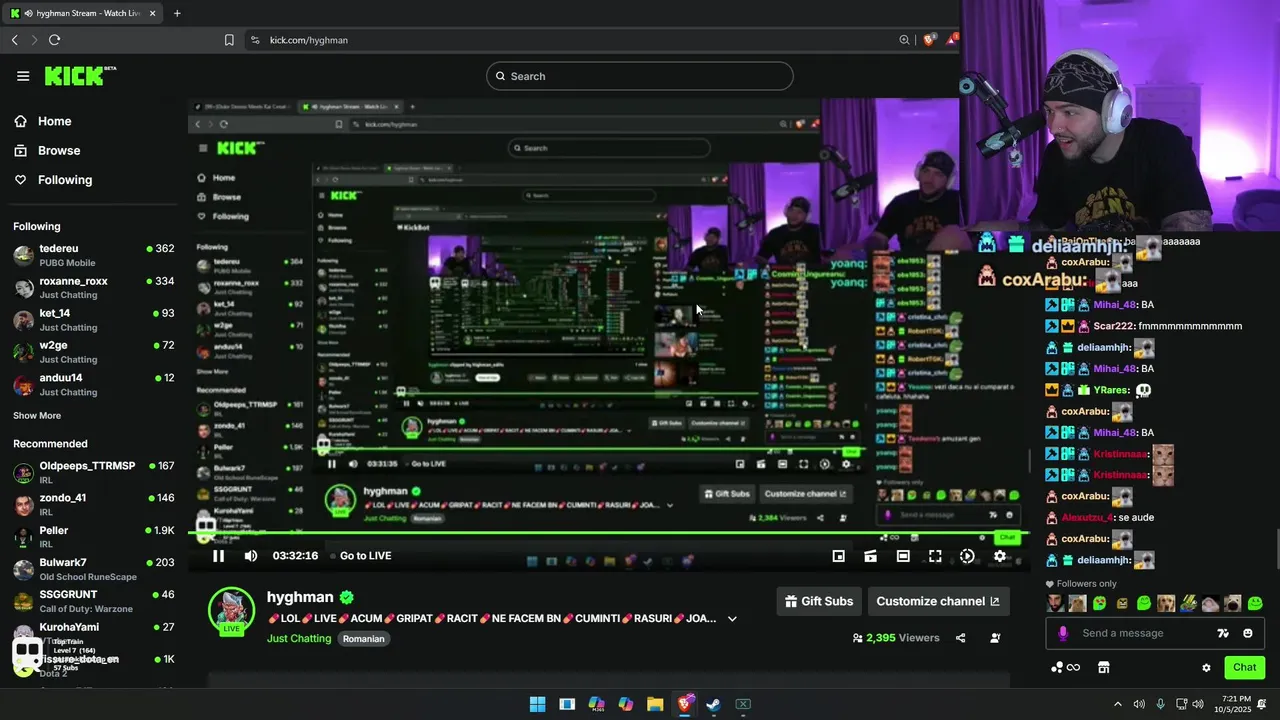
Task: Open zondo_41 recommended channel
Action: pyautogui.click(x=93, y=505)
